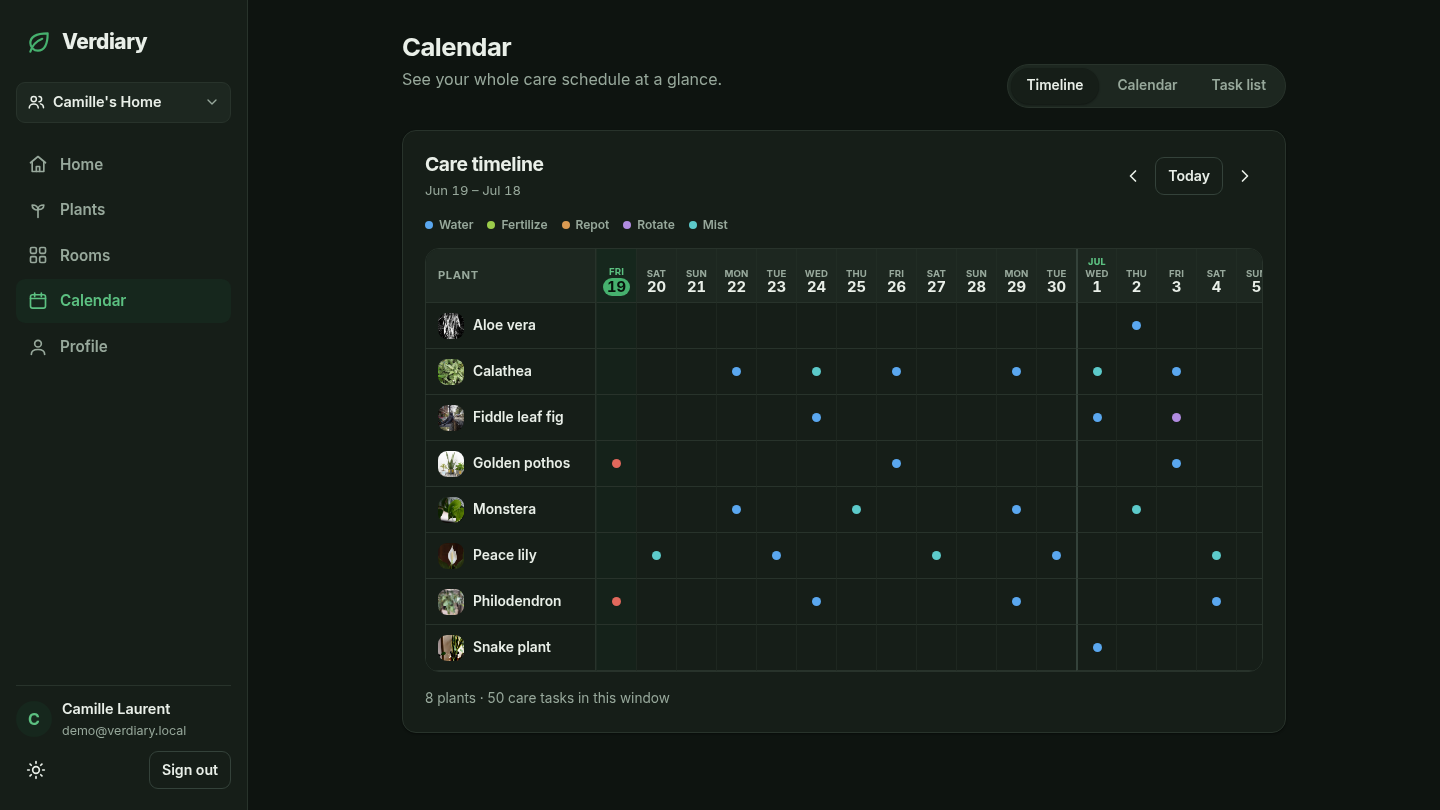Open Peace lily mist task on Sat 20
This screenshot has width=1440, height=810.
tap(656, 555)
